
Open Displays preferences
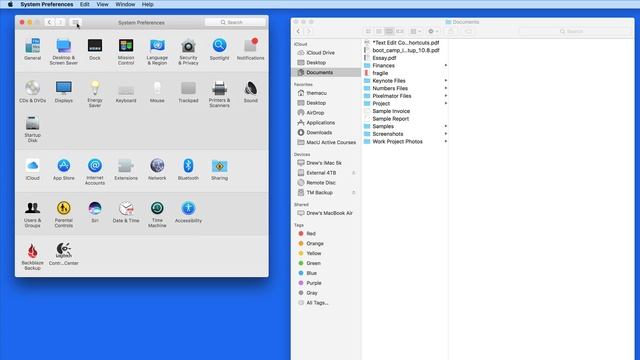pos(64,91)
